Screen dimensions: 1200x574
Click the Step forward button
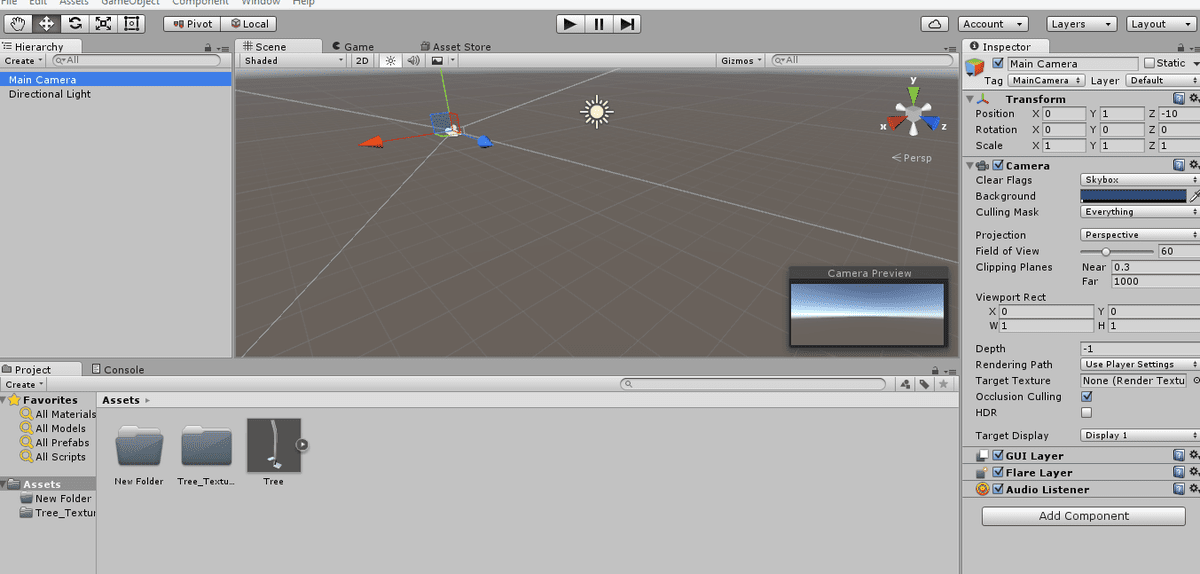[x=627, y=23]
